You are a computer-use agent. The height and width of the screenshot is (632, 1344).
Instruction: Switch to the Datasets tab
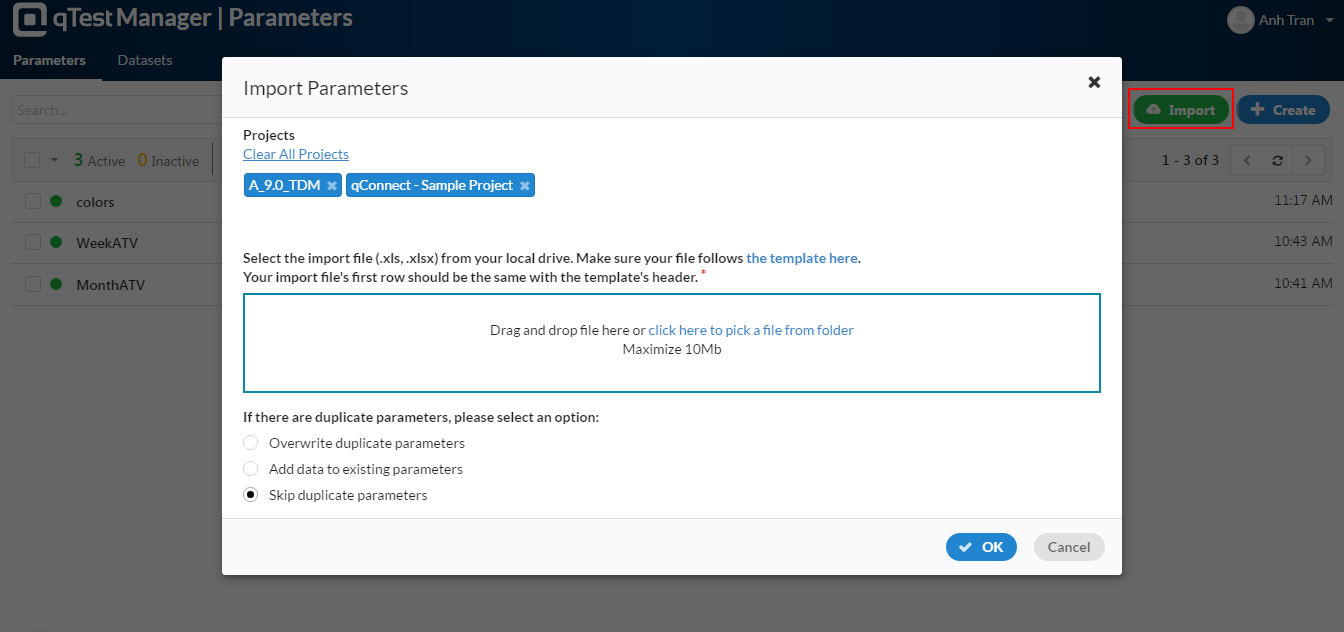[x=145, y=60]
